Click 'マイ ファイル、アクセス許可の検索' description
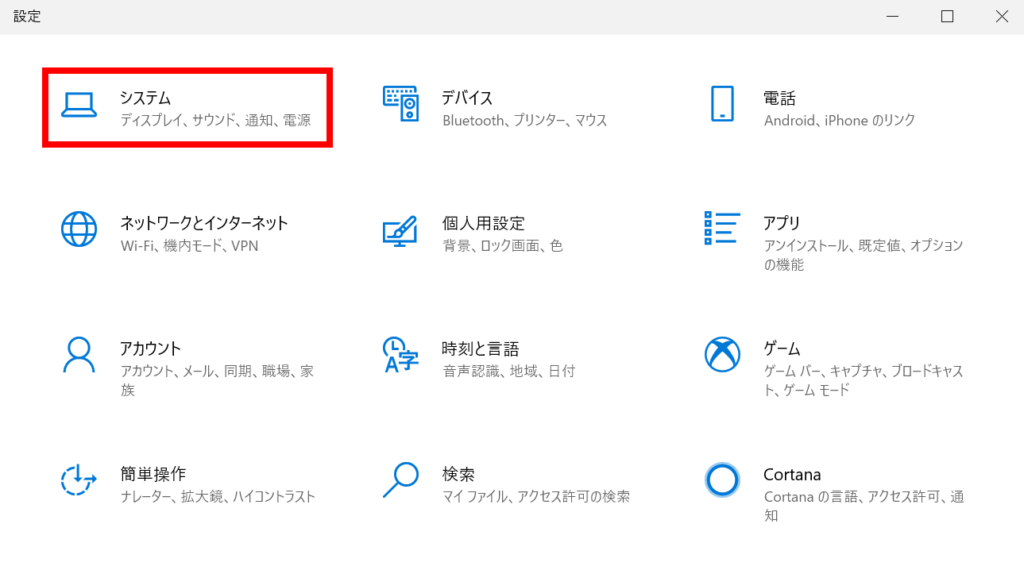 click(x=536, y=496)
